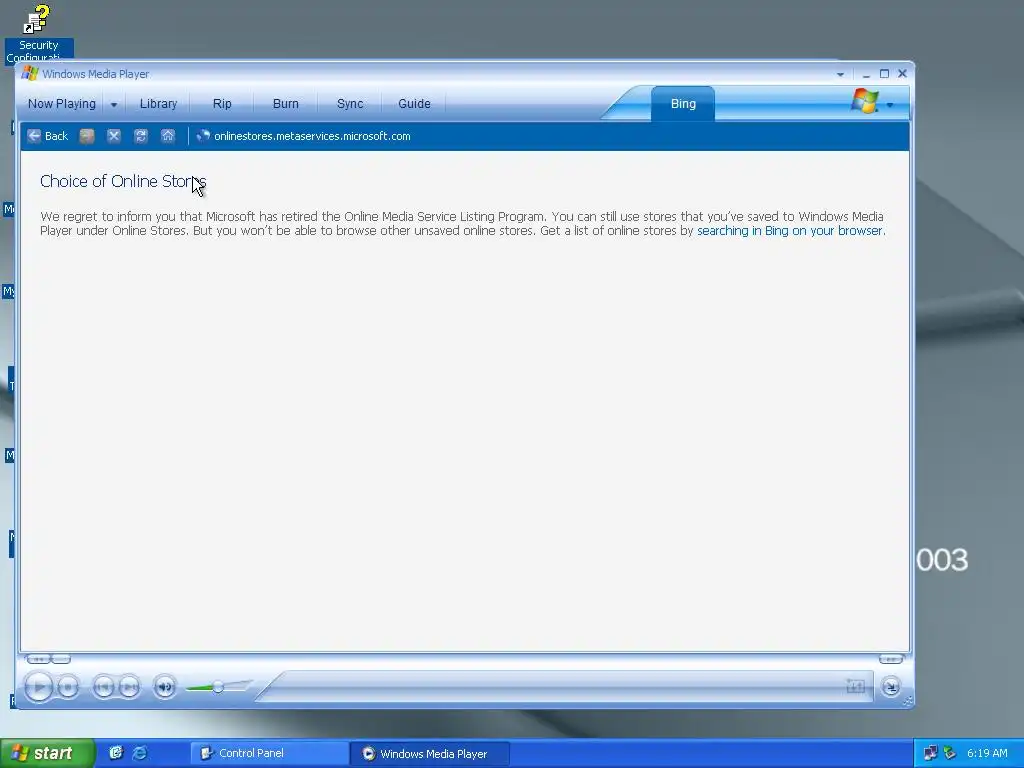Click the Windows Media Player taskbar button
Viewport: 1024px width, 768px height.
pyautogui.click(x=430, y=754)
